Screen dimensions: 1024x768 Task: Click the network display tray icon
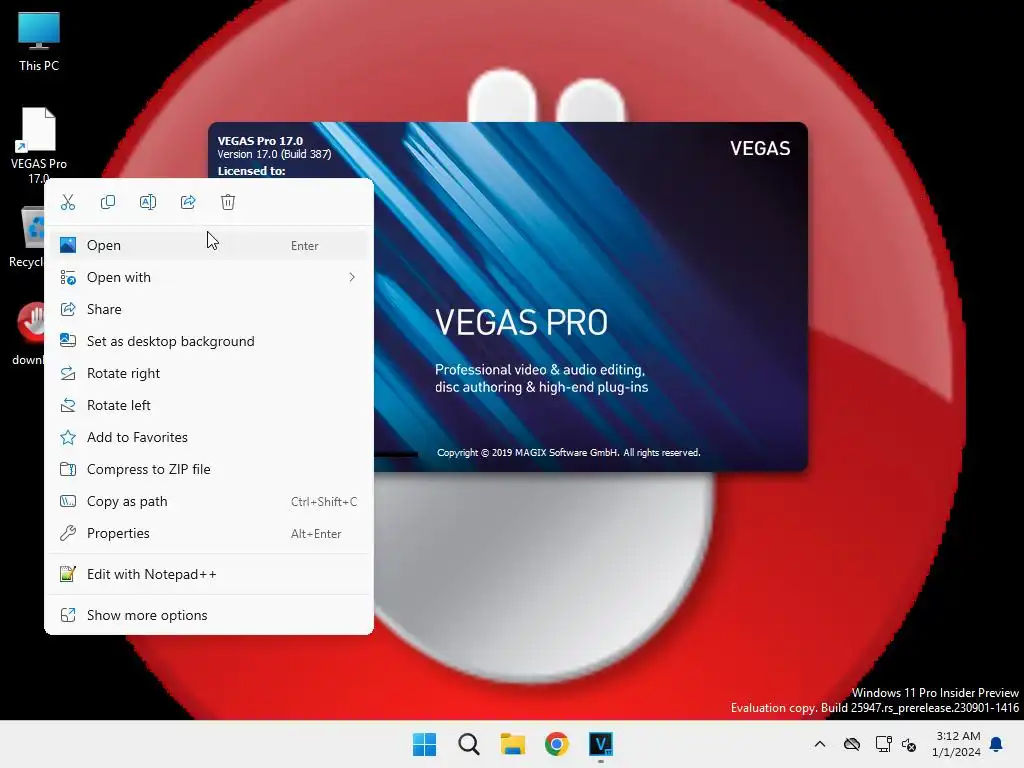[x=883, y=744]
